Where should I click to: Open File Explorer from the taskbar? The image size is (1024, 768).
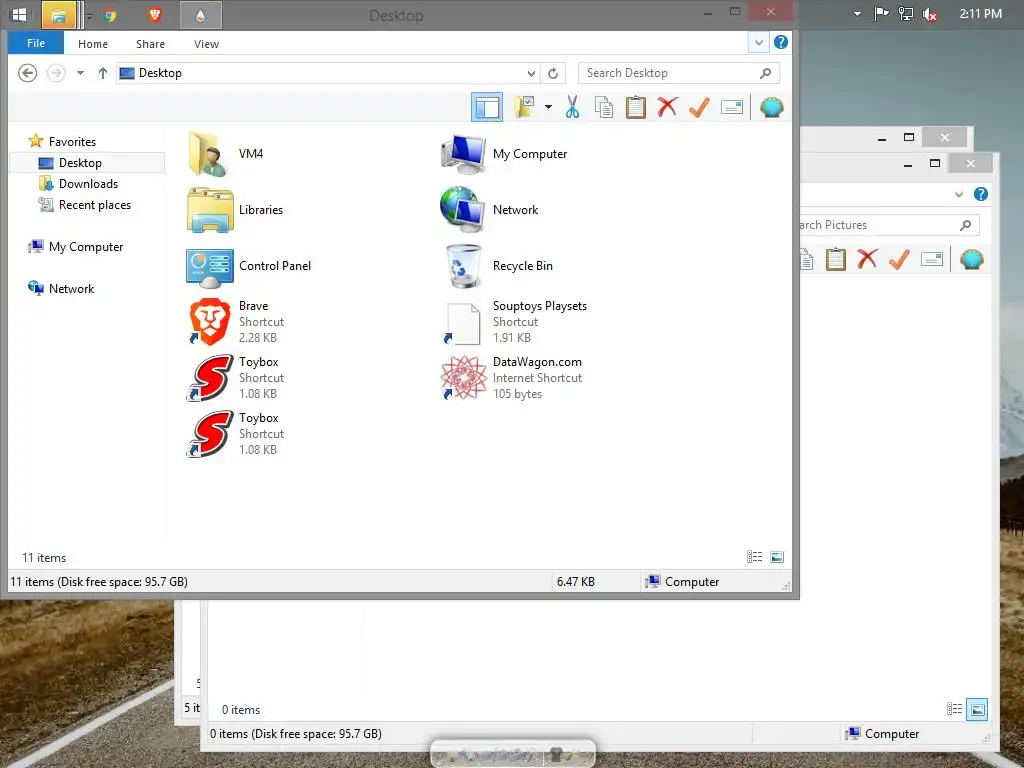[x=58, y=15]
